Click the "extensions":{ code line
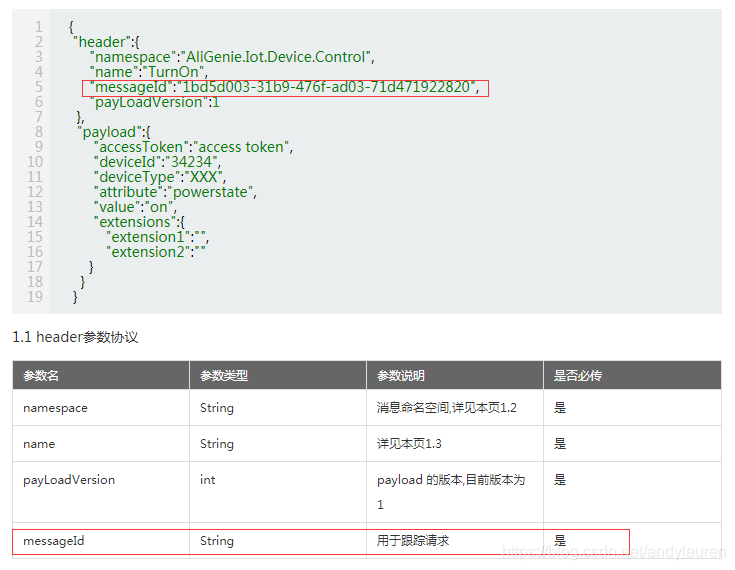Viewport: 735px width, 570px height. 139,222
